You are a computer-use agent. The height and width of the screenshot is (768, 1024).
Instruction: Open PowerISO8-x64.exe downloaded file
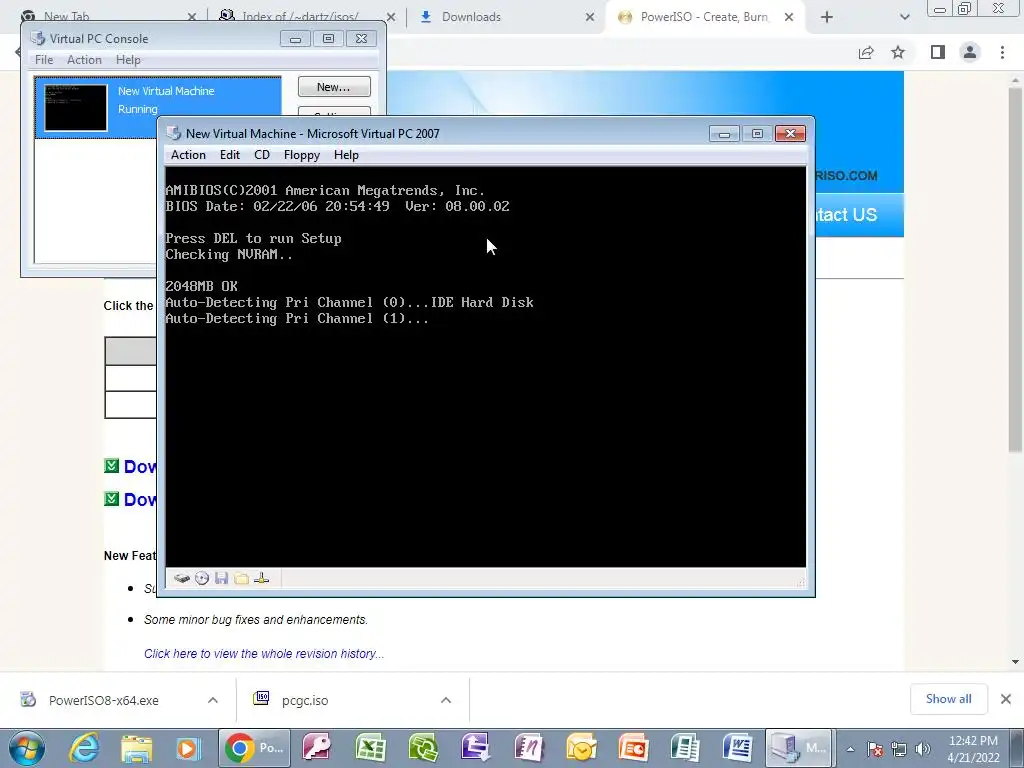click(x=103, y=700)
